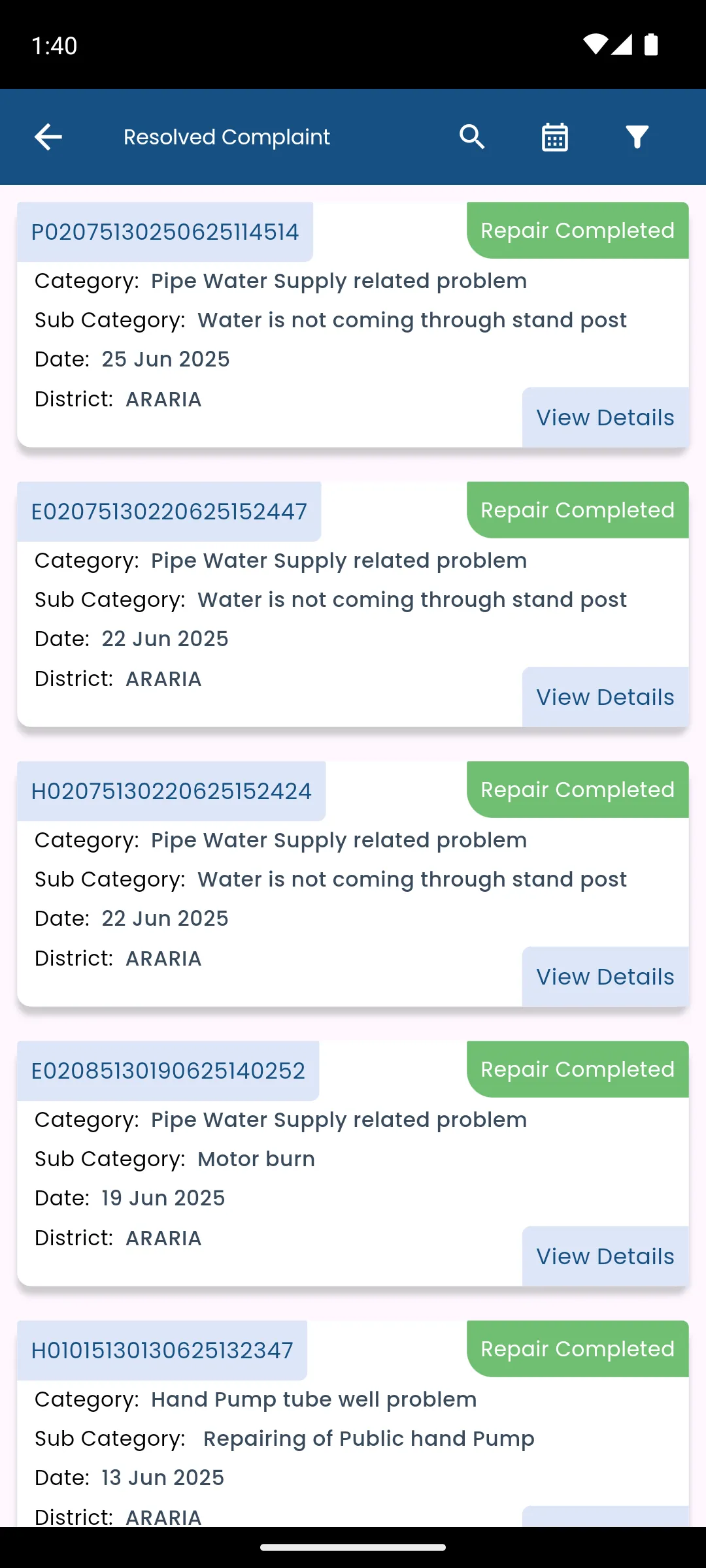706x1568 pixels.
Task: Select complaint ID E0207513022062515​2447
Action: tap(169, 512)
